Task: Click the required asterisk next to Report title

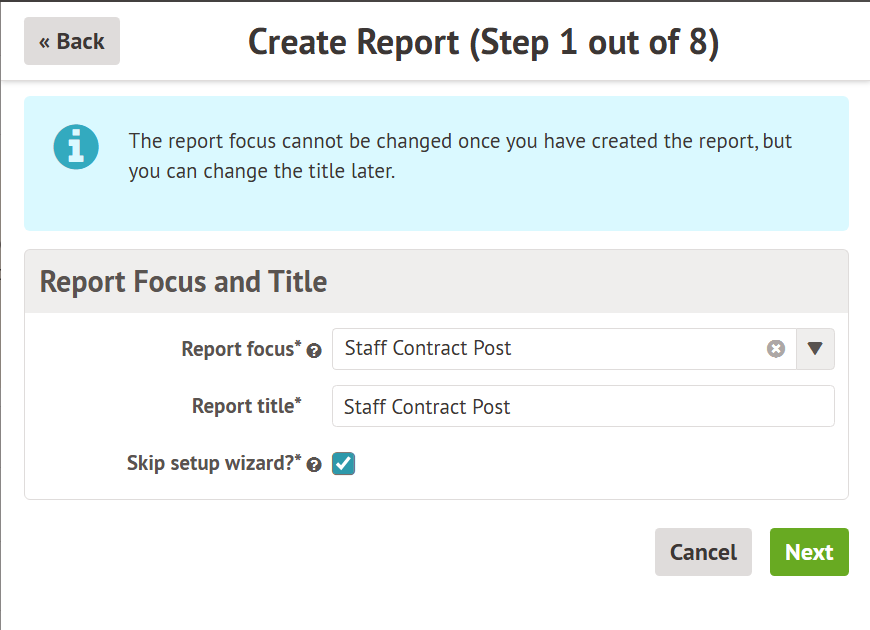Action: tap(298, 401)
